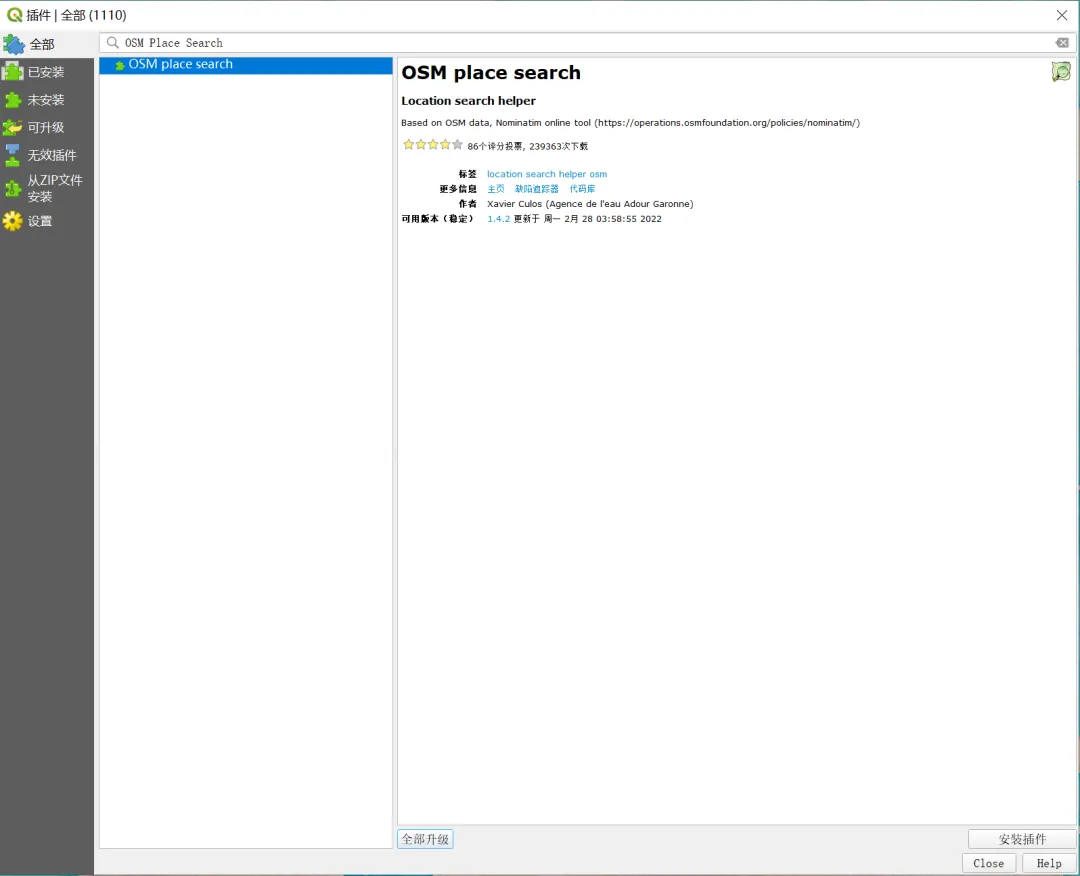
Task: Click the first rating star
Action: 408,145
